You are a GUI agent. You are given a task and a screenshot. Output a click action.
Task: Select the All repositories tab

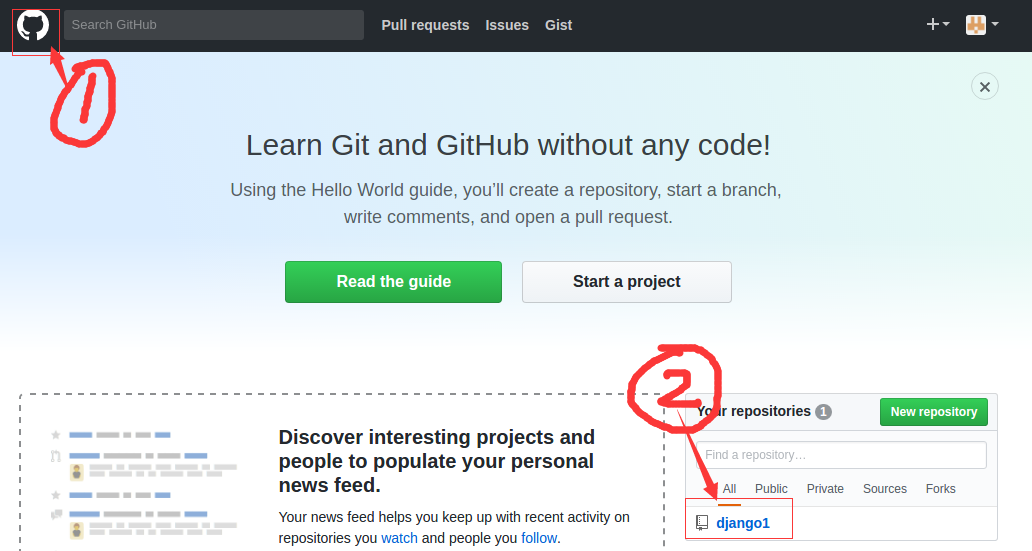pos(729,489)
